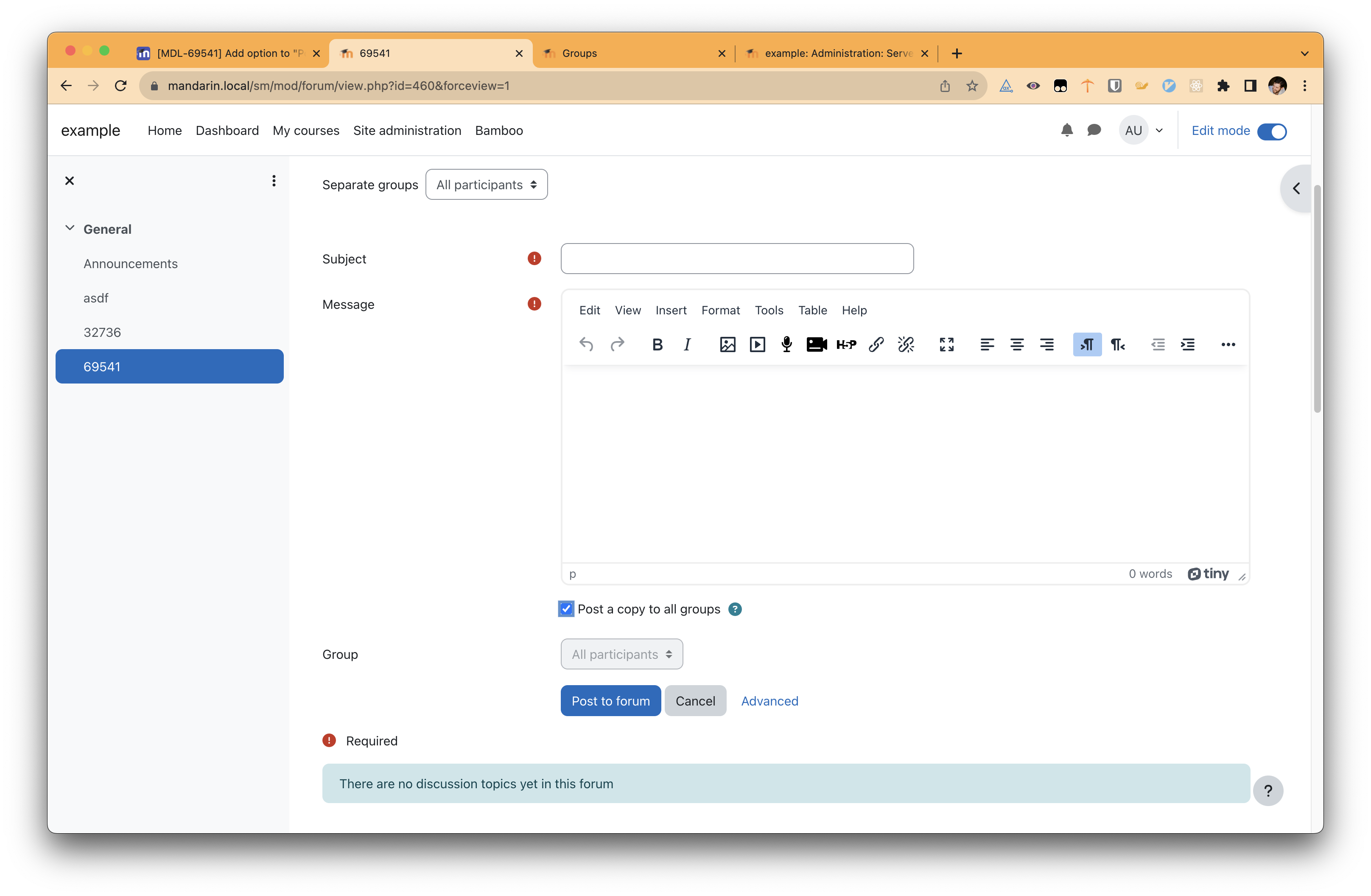
Task: Insert H5P content icon
Action: (846, 344)
